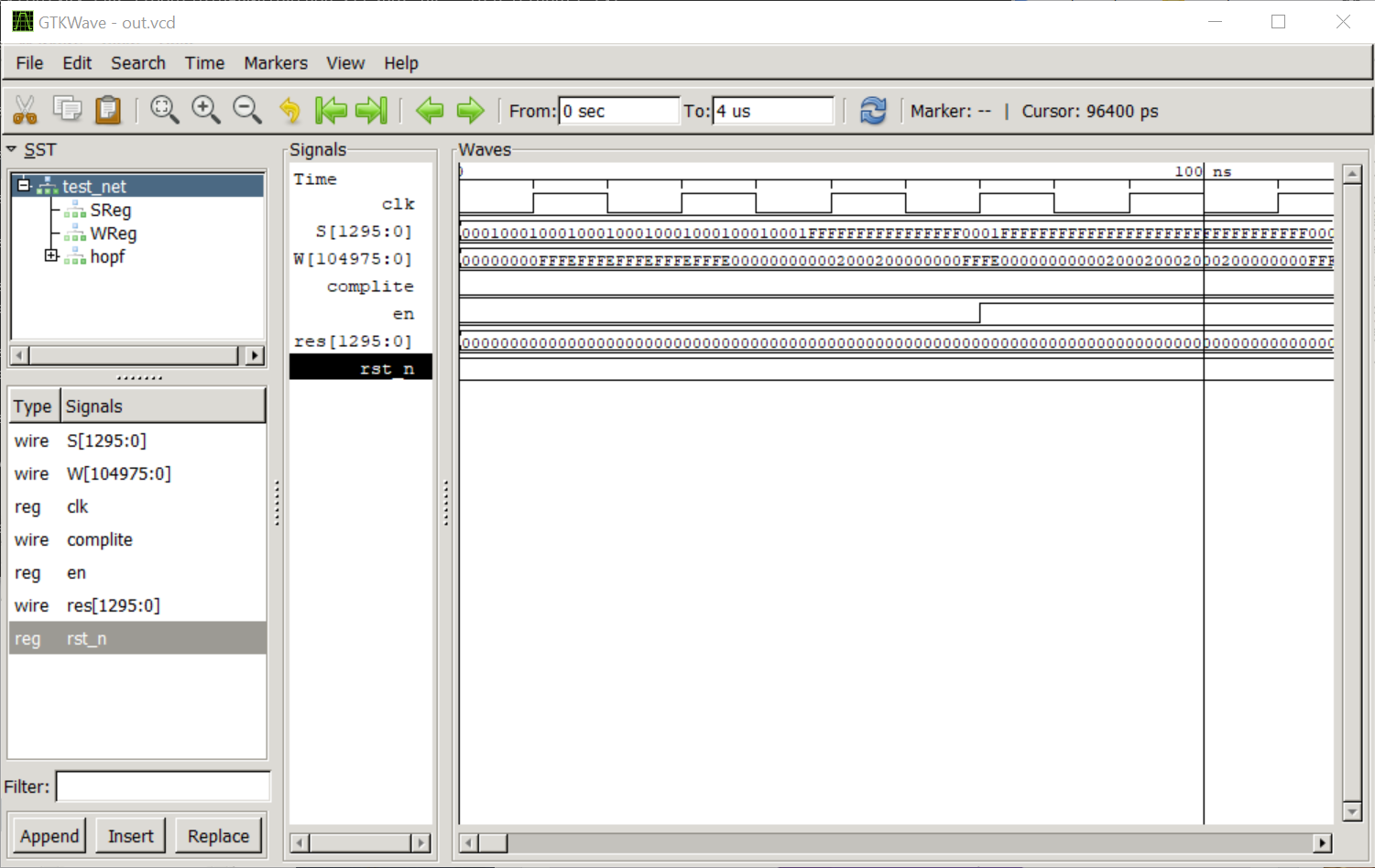The width and height of the screenshot is (1375, 868).
Task: Jump to end with Zoom-to-End icon
Action: pos(372,110)
